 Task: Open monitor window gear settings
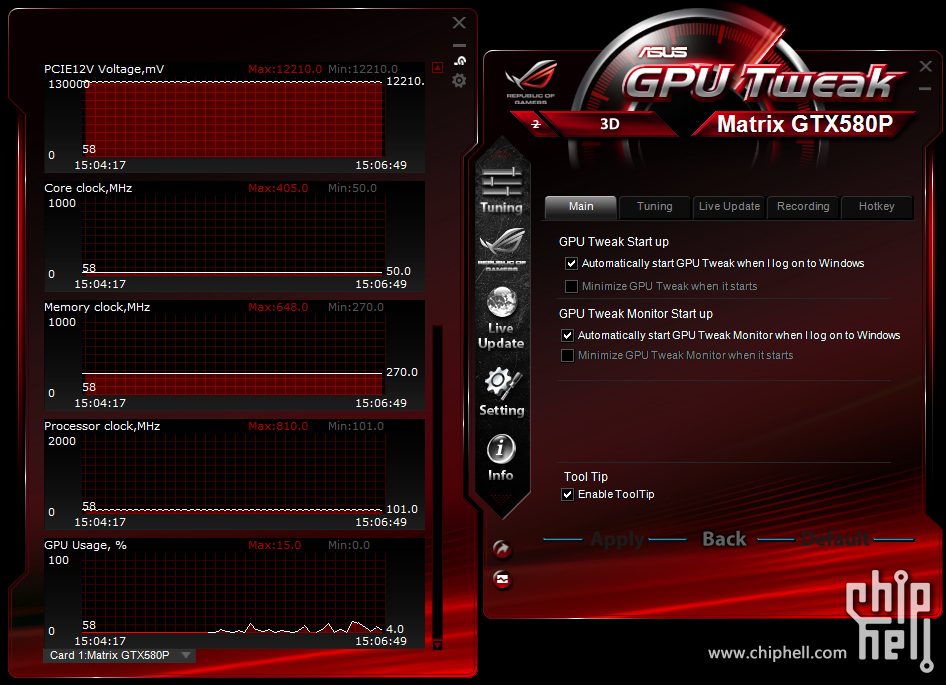coord(459,80)
